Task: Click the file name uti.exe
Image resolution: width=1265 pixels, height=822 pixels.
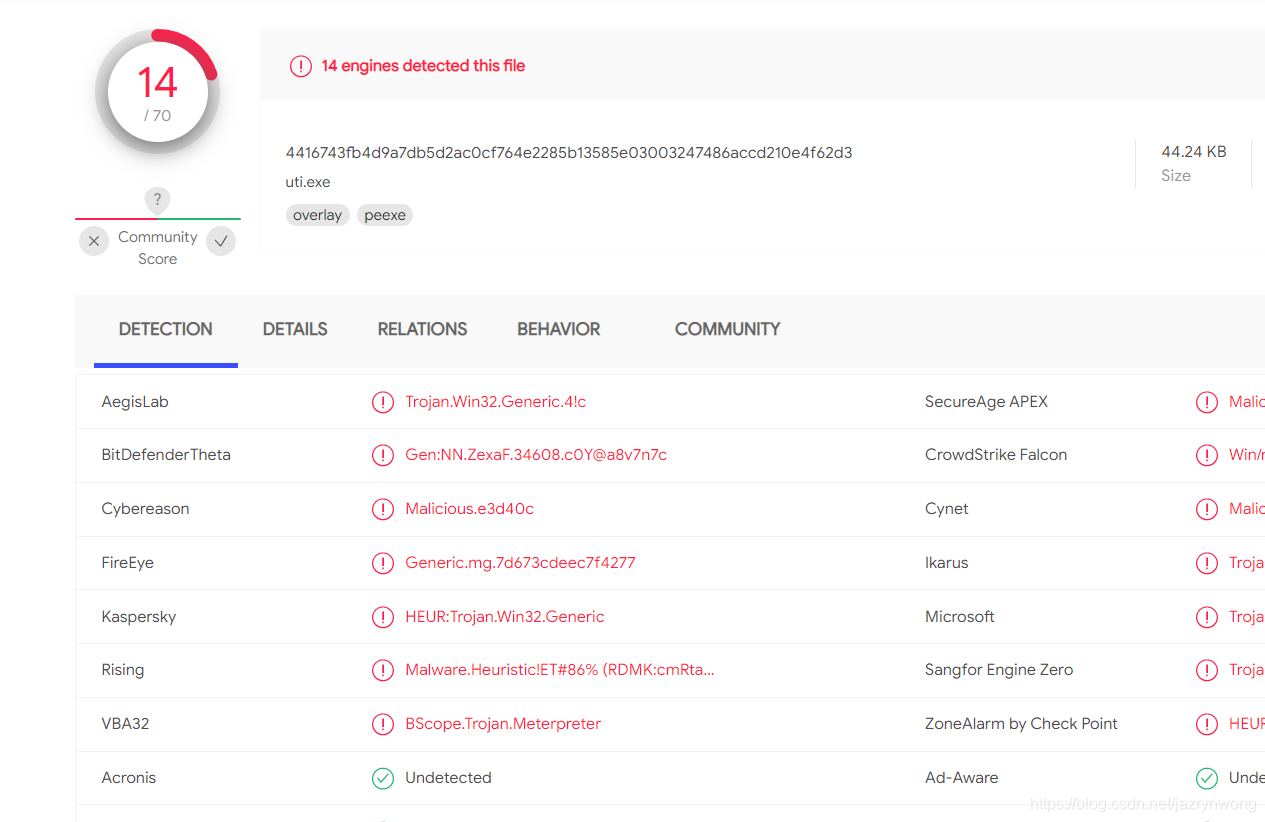Action: 308,182
